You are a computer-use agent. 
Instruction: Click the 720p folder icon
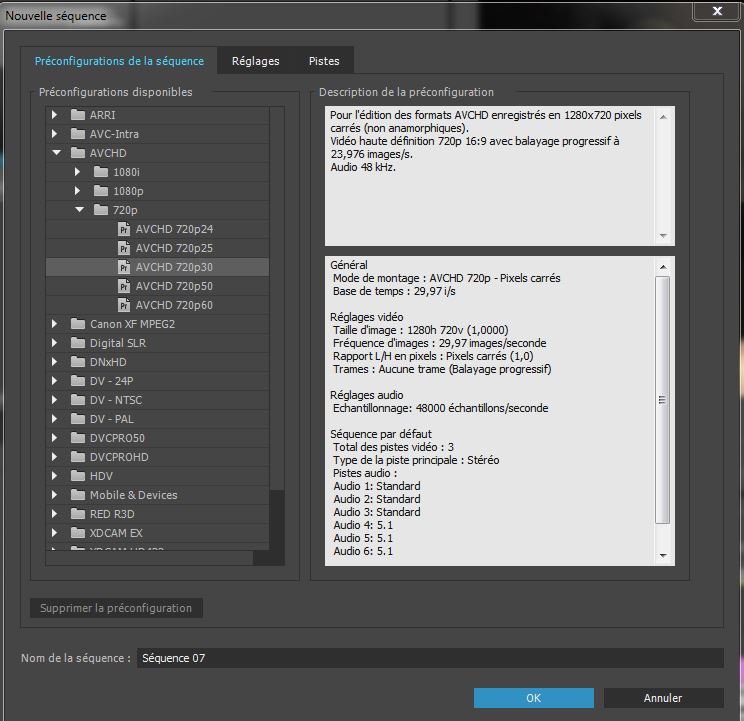point(101,210)
